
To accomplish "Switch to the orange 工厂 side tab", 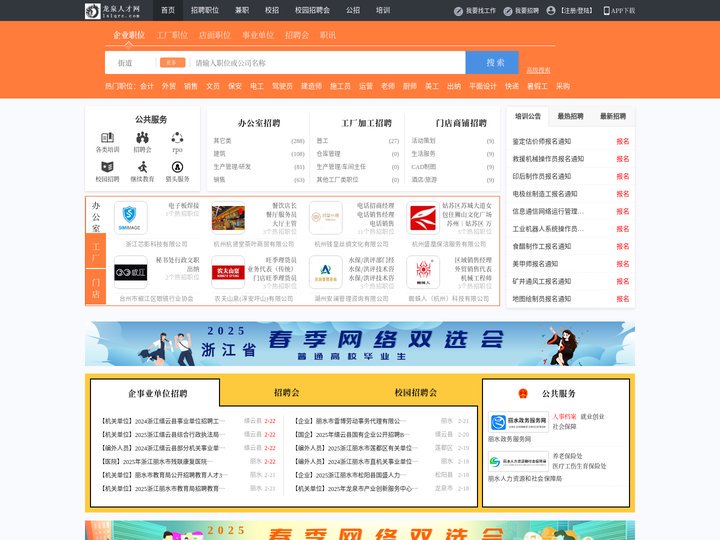I will click(x=96, y=251).
